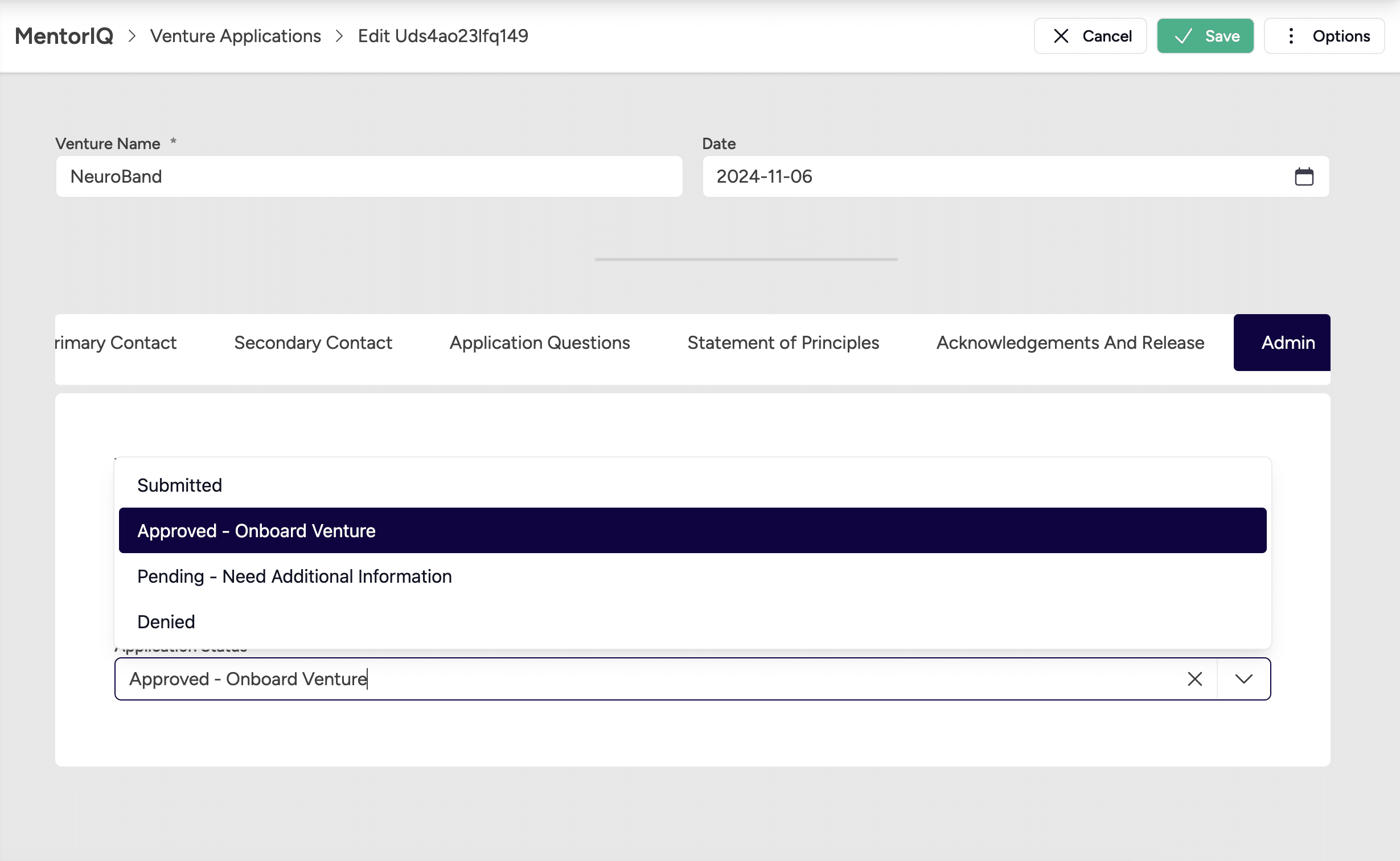Open the Application Questions tab

539,343
